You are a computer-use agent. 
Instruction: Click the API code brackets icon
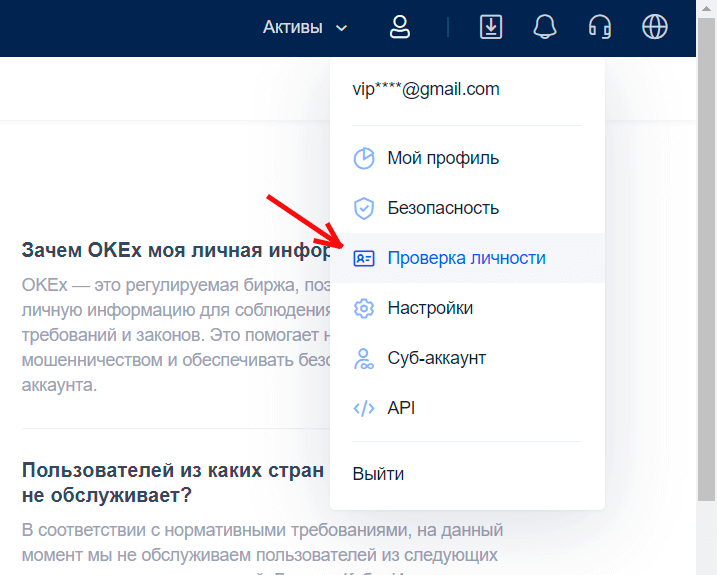click(x=364, y=408)
